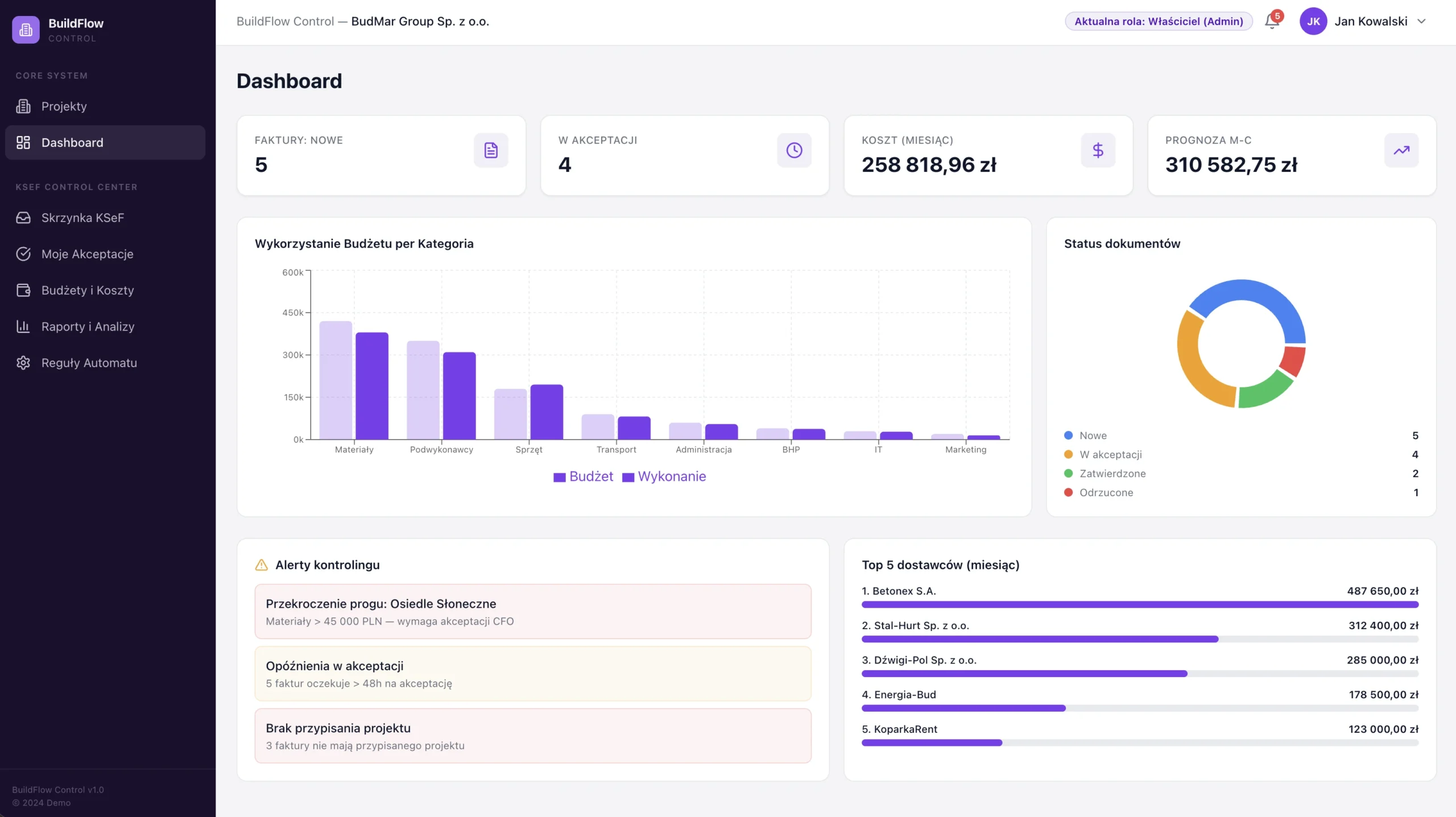
Task: Click 5. KoparkaRent supplier name
Action: (899, 729)
